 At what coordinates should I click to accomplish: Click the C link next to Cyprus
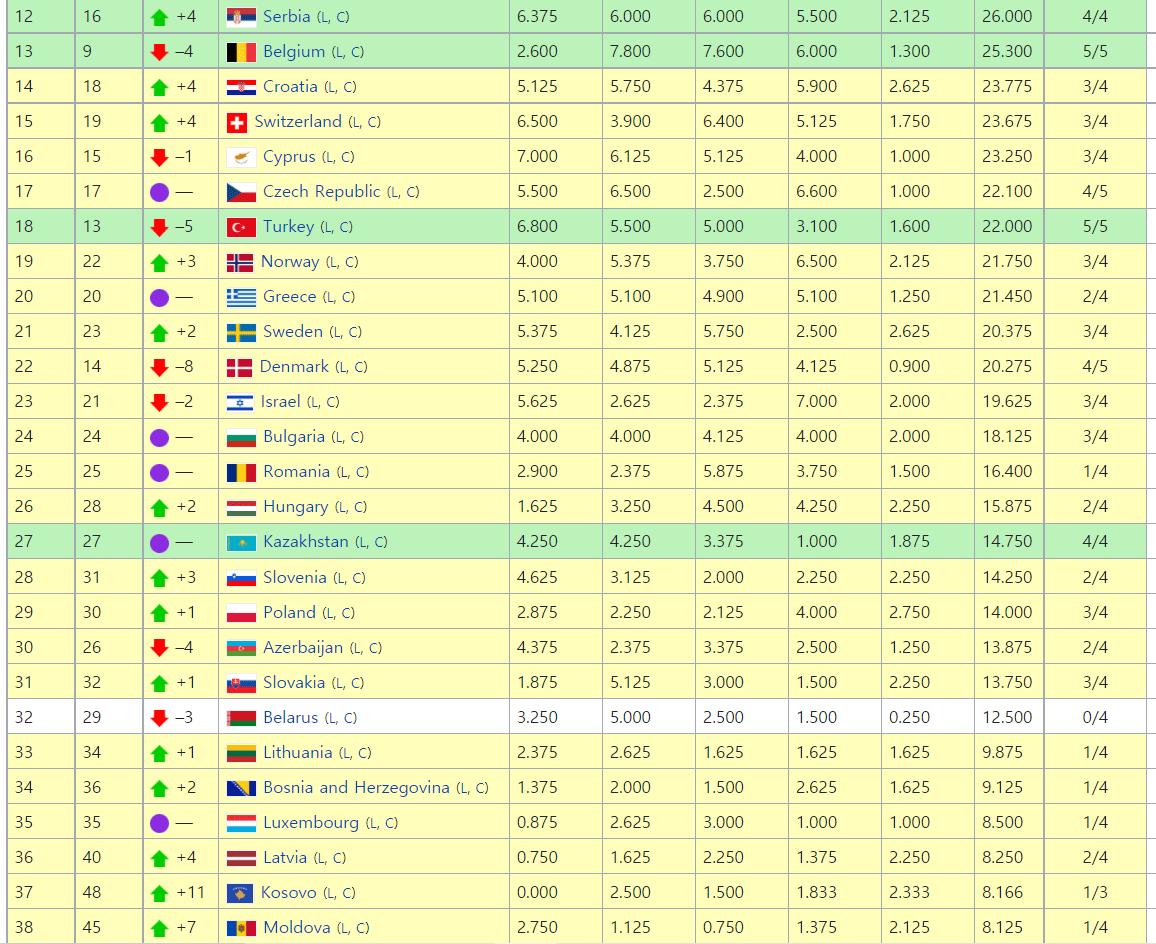click(346, 157)
